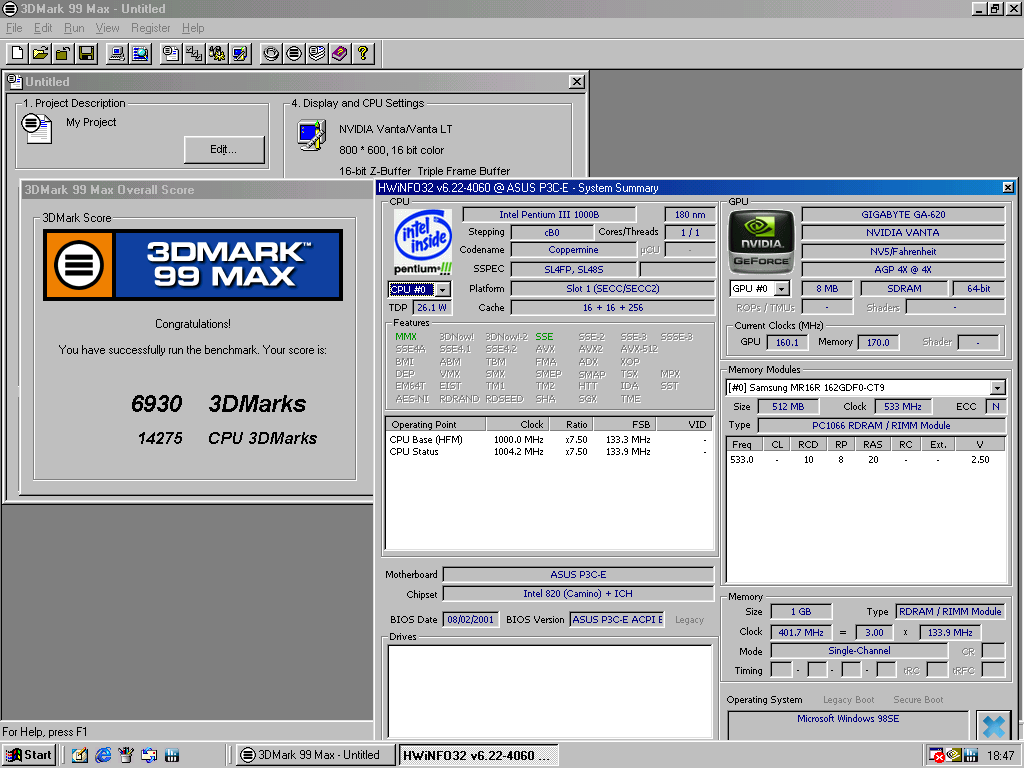The width and height of the screenshot is (1024, 768).
Task: Close the HWiNFO32 System Summary window
Action: (x=1008, y=187)
